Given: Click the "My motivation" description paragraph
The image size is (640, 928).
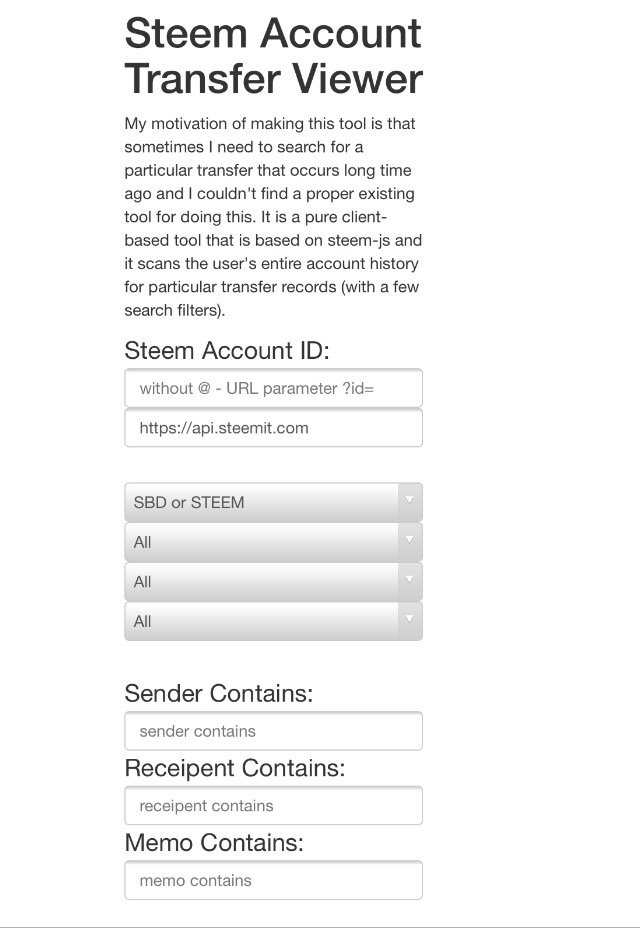Looking at the screenshot, I should tap(271, 217).
